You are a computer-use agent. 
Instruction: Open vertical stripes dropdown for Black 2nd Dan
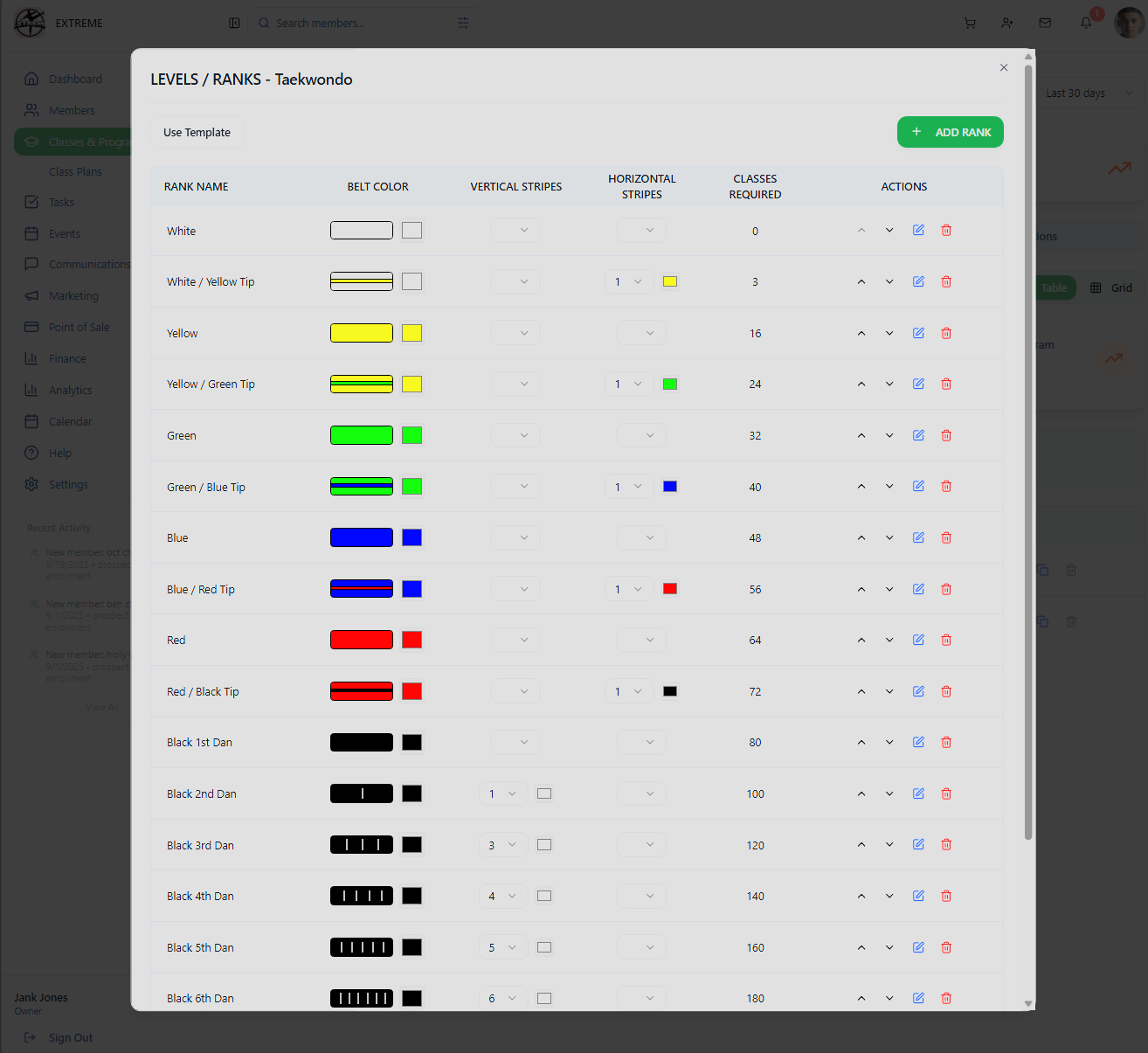coord(503,793)
